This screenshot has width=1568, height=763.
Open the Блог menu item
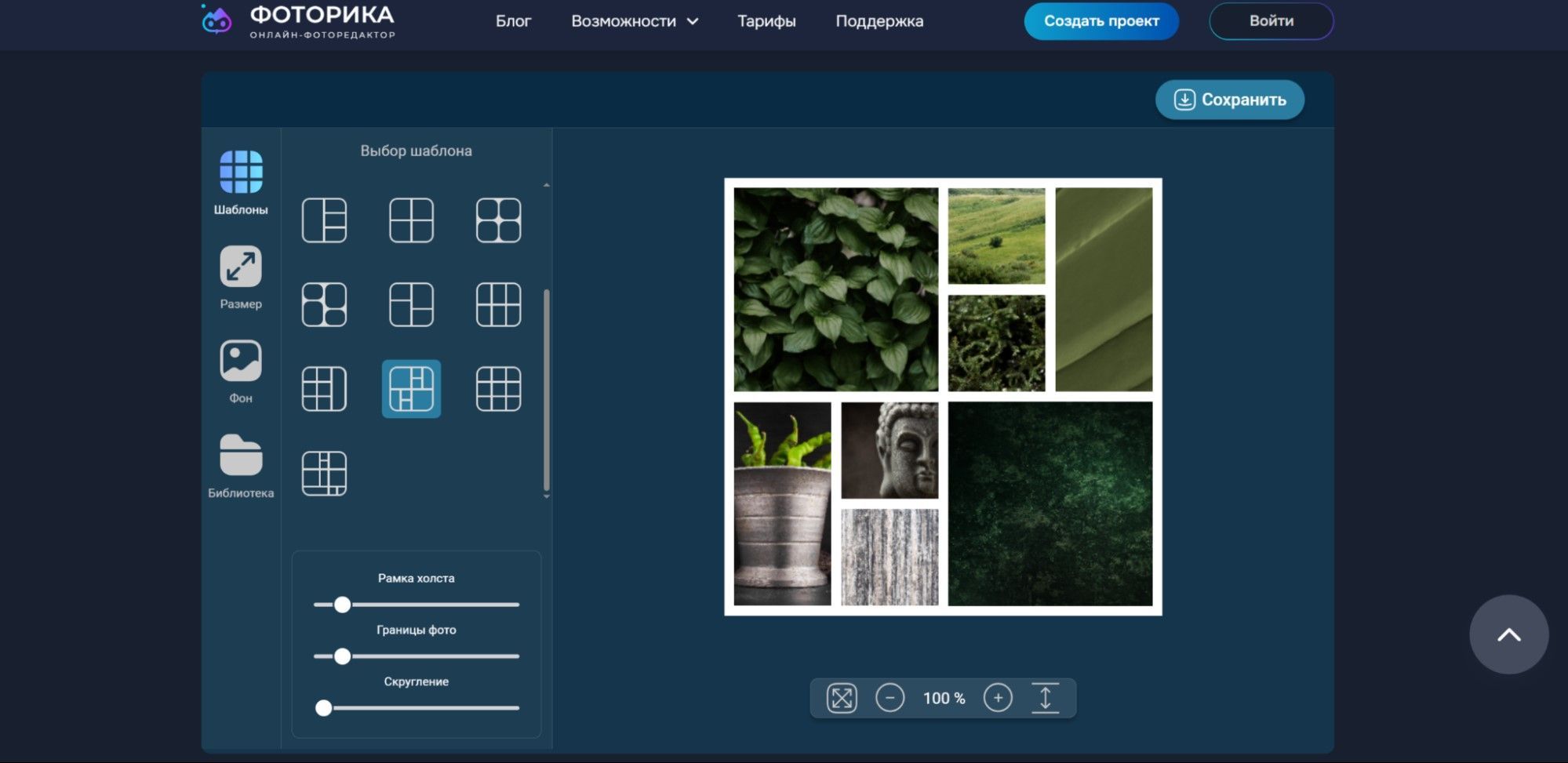pyautogui.click(x=513, y=21)
